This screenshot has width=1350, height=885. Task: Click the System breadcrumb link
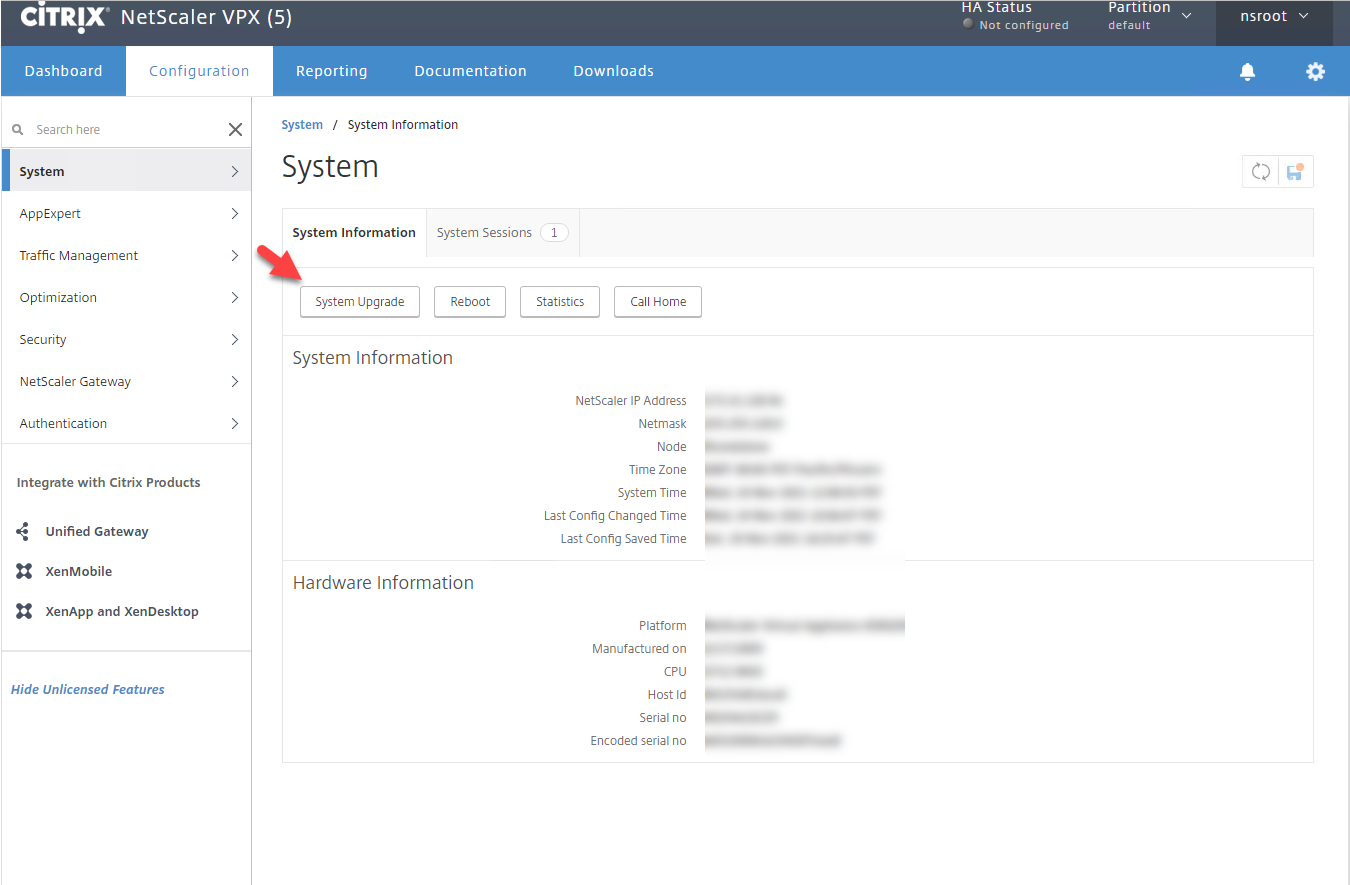point(302,125)
